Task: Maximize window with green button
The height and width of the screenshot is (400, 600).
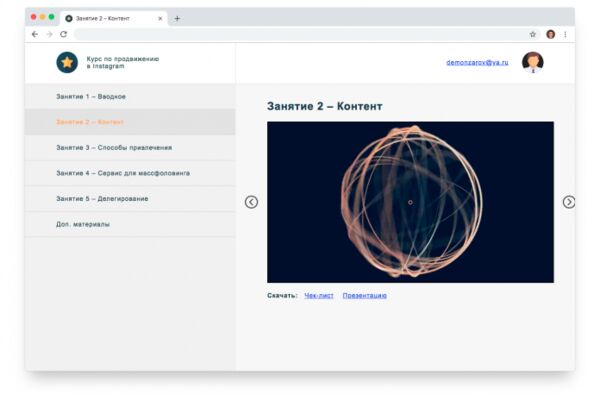Action: coord(51,17)
